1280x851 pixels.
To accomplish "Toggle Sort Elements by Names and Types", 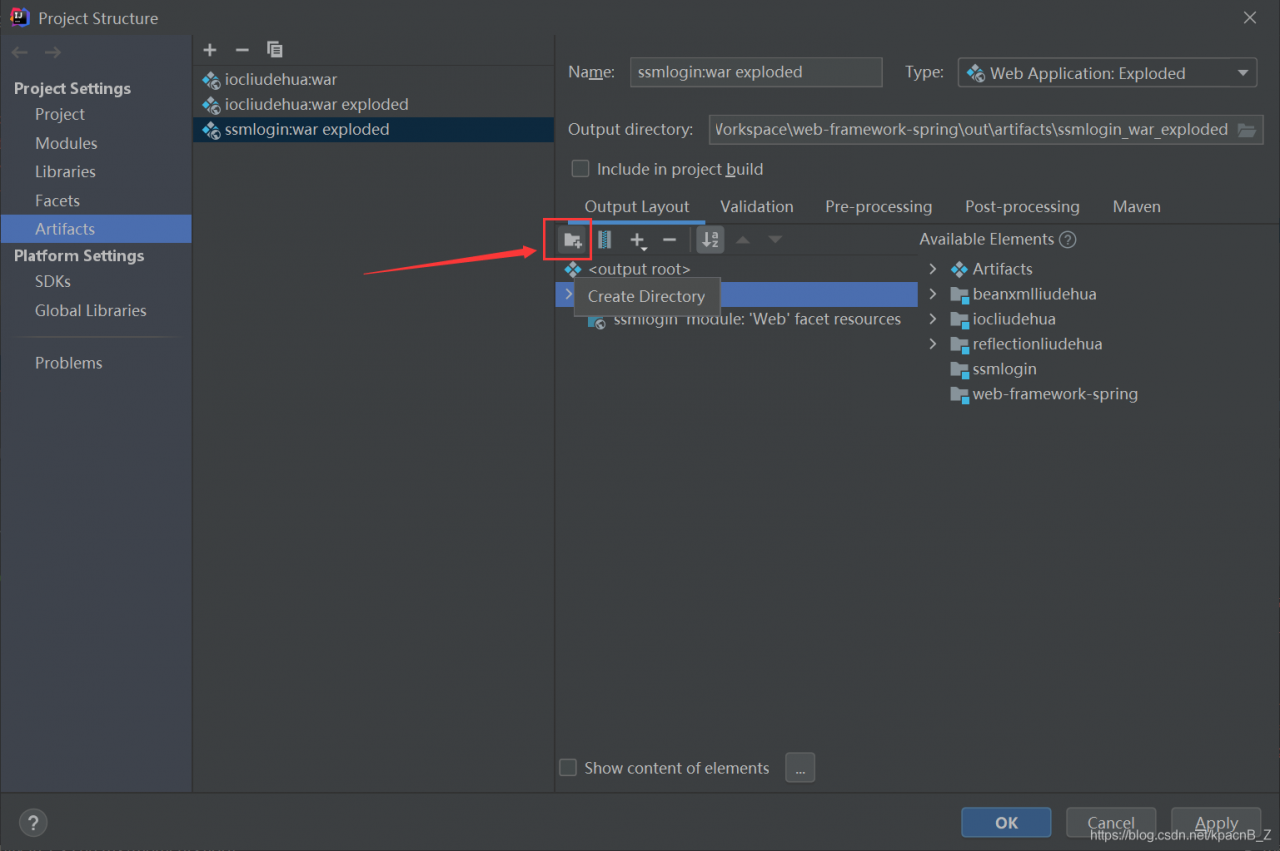I will coord(710,240).
